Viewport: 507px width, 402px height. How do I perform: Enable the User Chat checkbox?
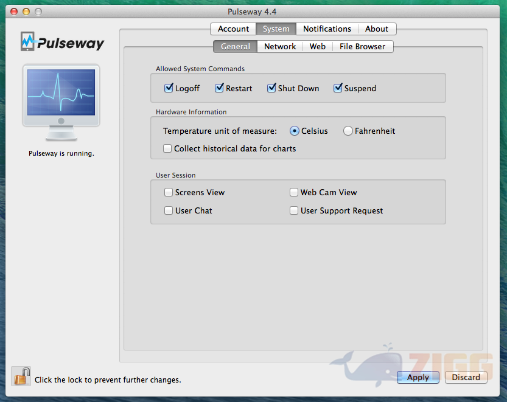click(x=168, y=211)
